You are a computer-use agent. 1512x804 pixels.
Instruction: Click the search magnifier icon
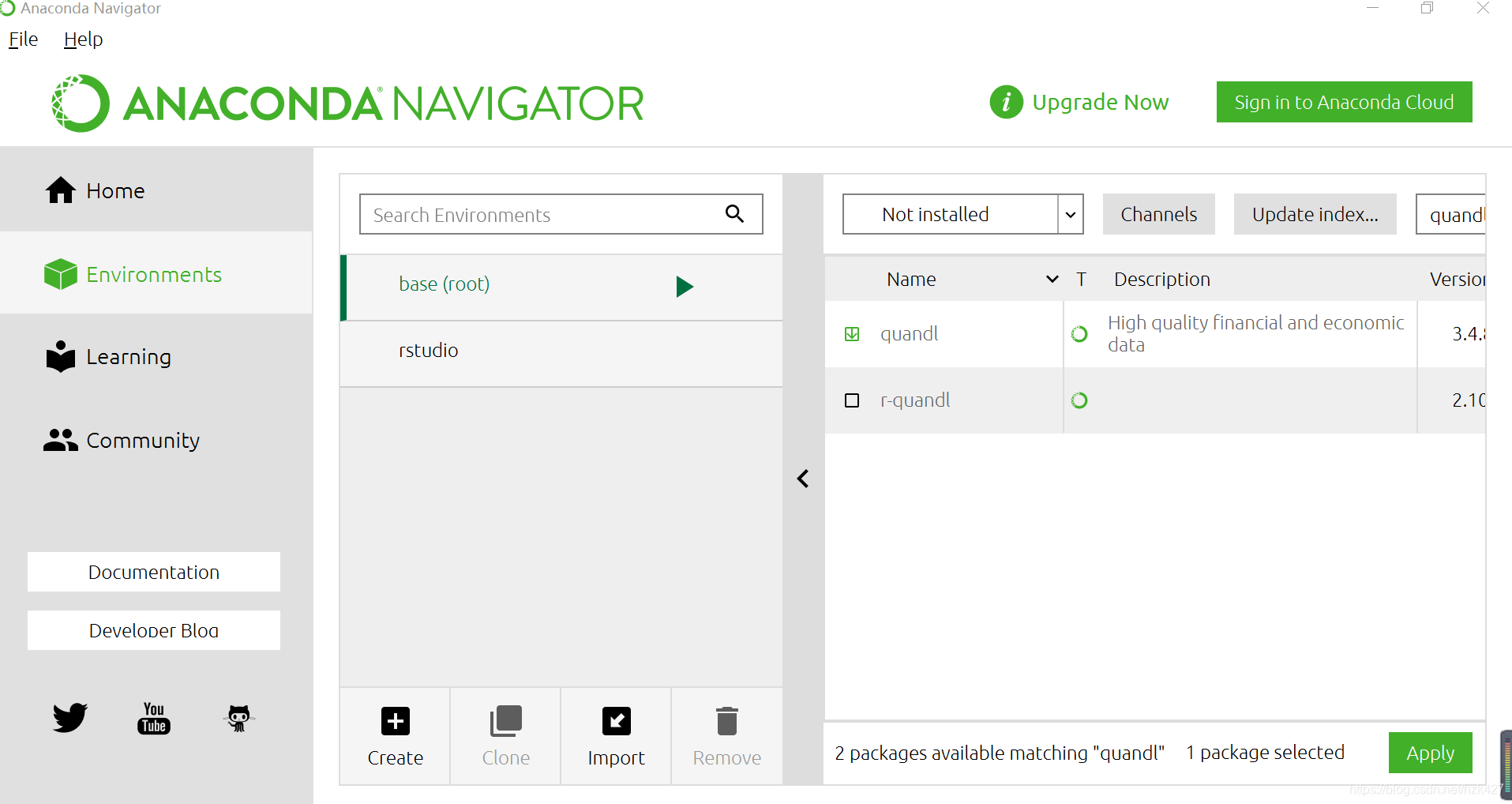pos(734,213)
